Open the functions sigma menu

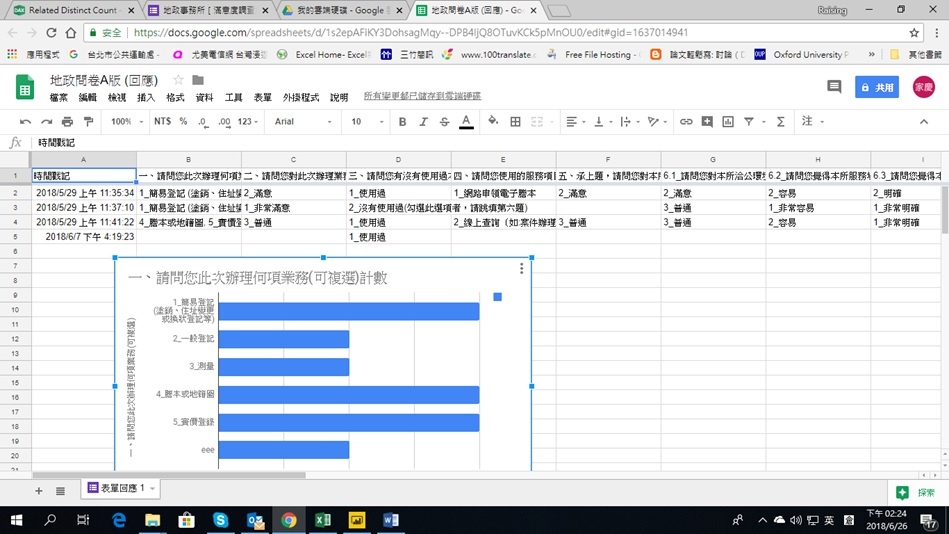click(x=781, y=122)
